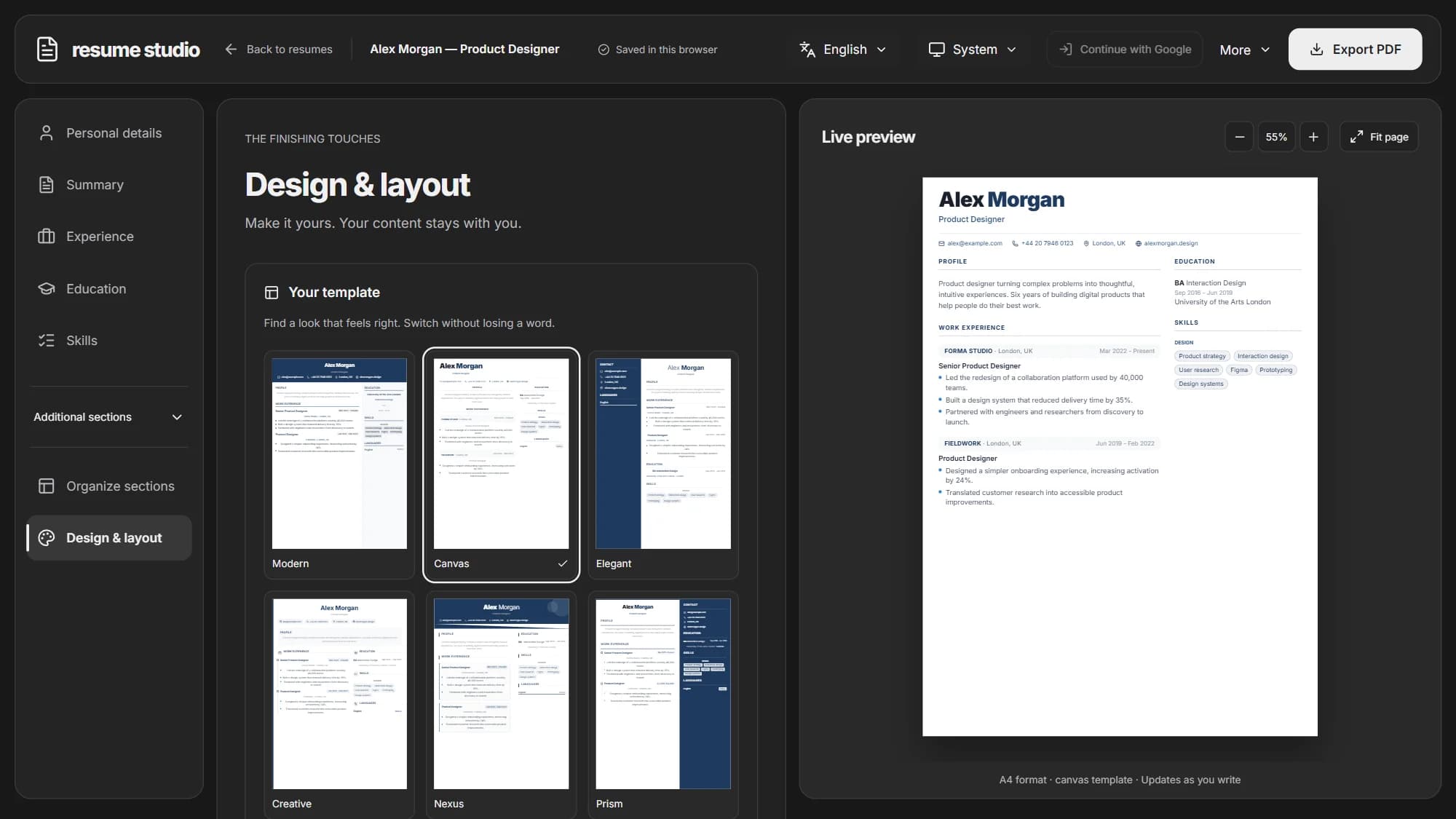Viewport: 1456px width, 819px height.
Task: Click the Personal details person icon
Action: [x=47, y=133]
